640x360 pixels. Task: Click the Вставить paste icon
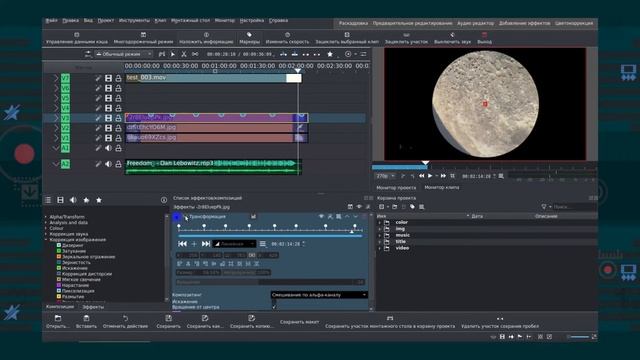pos(86,318)
